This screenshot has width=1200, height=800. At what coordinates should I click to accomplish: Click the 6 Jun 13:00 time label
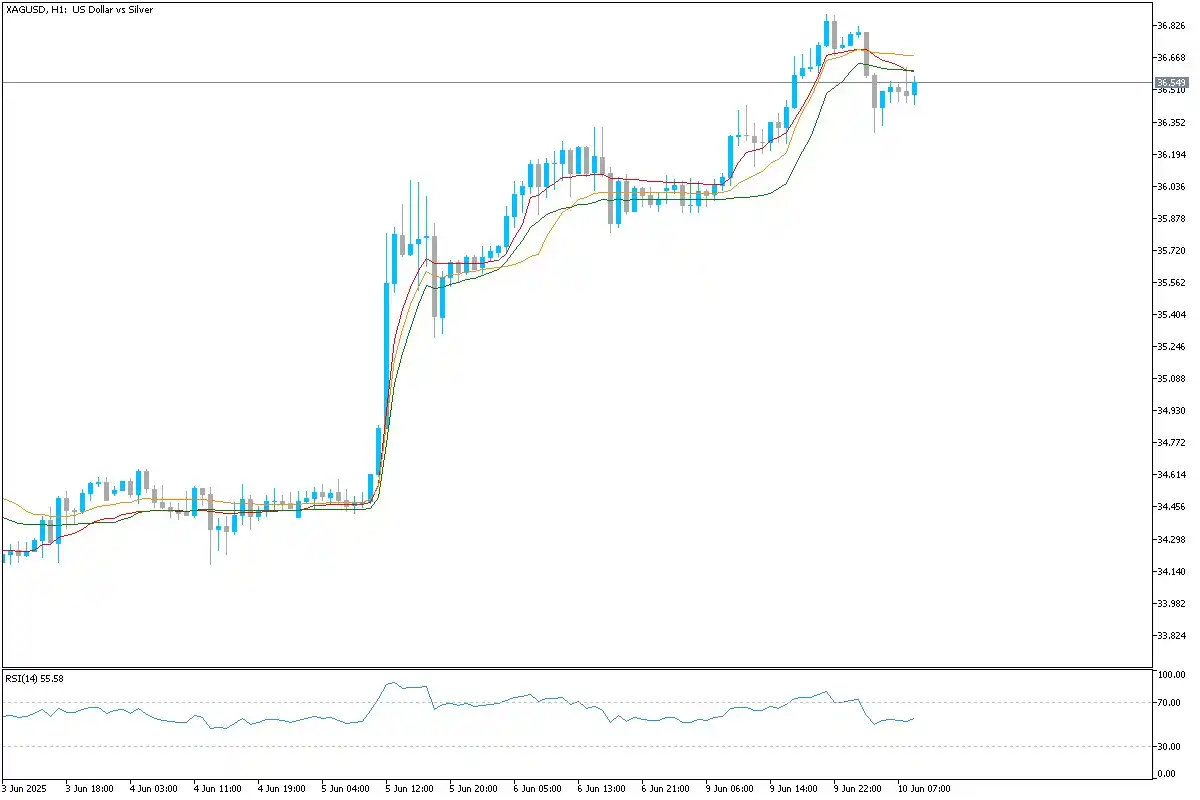(x=601, y=789)
